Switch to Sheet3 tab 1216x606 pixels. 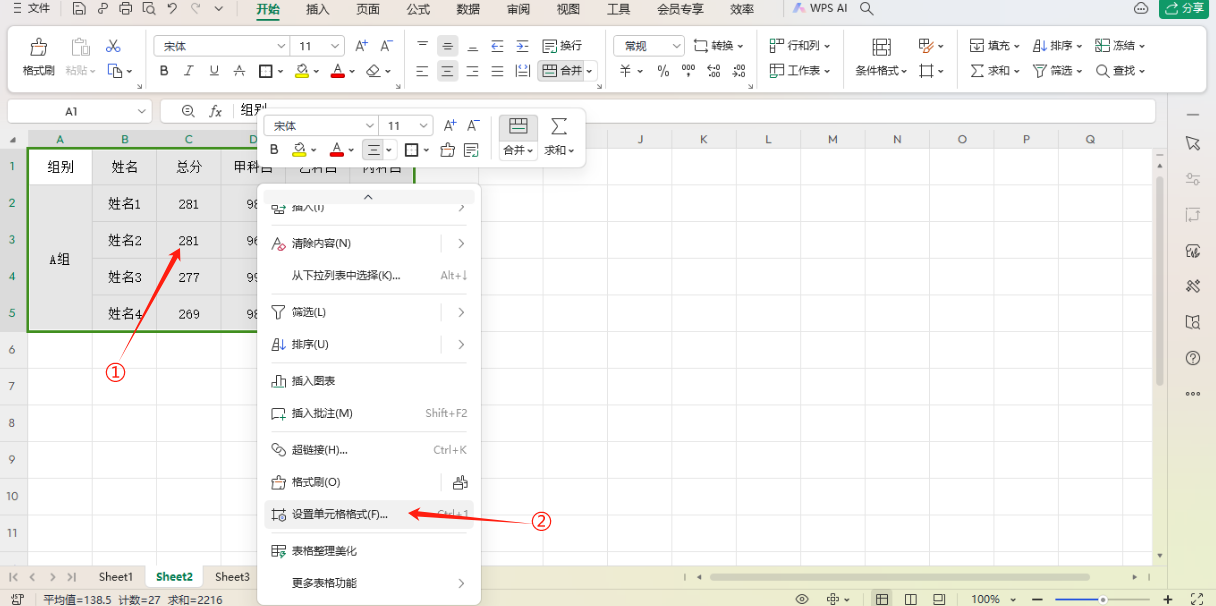tap(232, 577)
